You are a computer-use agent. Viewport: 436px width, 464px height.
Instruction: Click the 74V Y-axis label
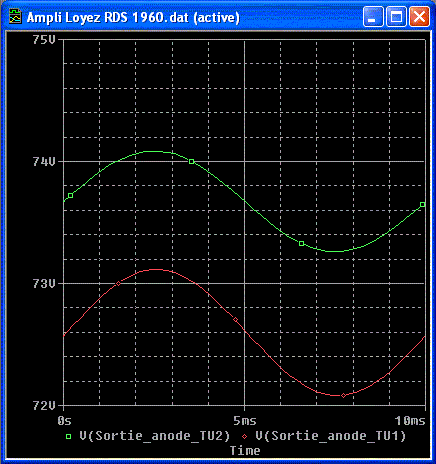pos(43,162)
